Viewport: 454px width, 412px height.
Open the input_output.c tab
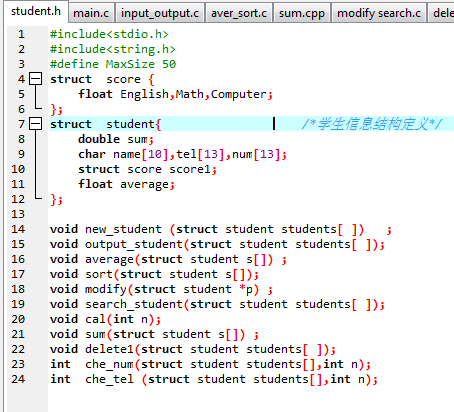point(160,13)
